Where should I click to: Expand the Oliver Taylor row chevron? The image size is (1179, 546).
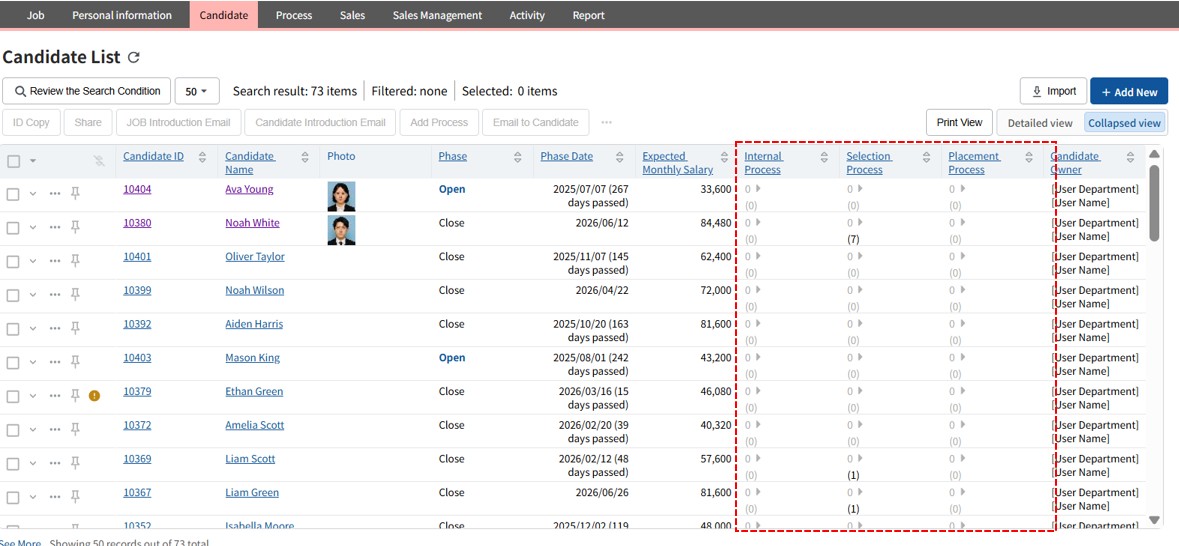tap(33, 262)
